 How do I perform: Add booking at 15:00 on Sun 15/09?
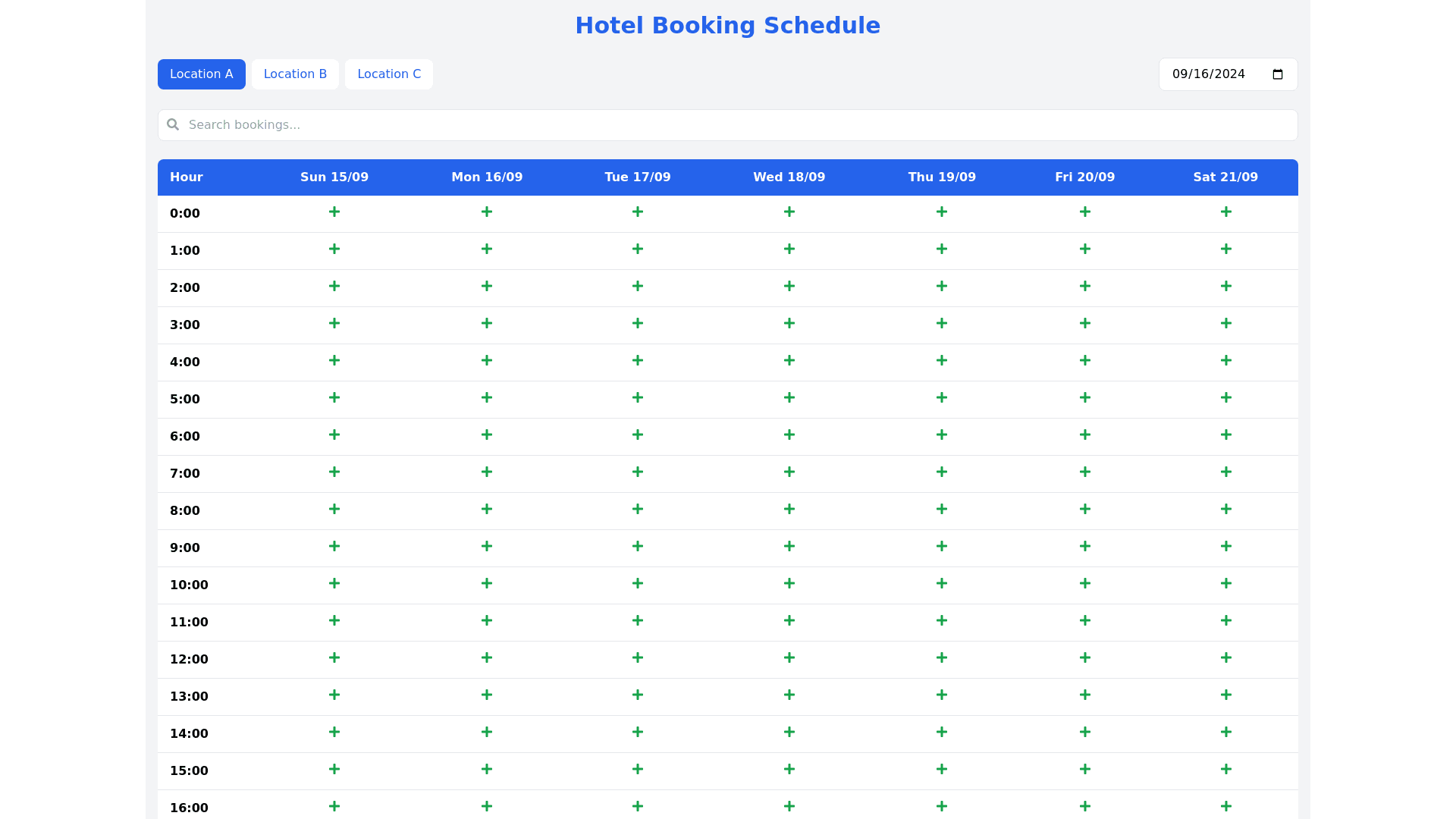(x=334, y=770)
